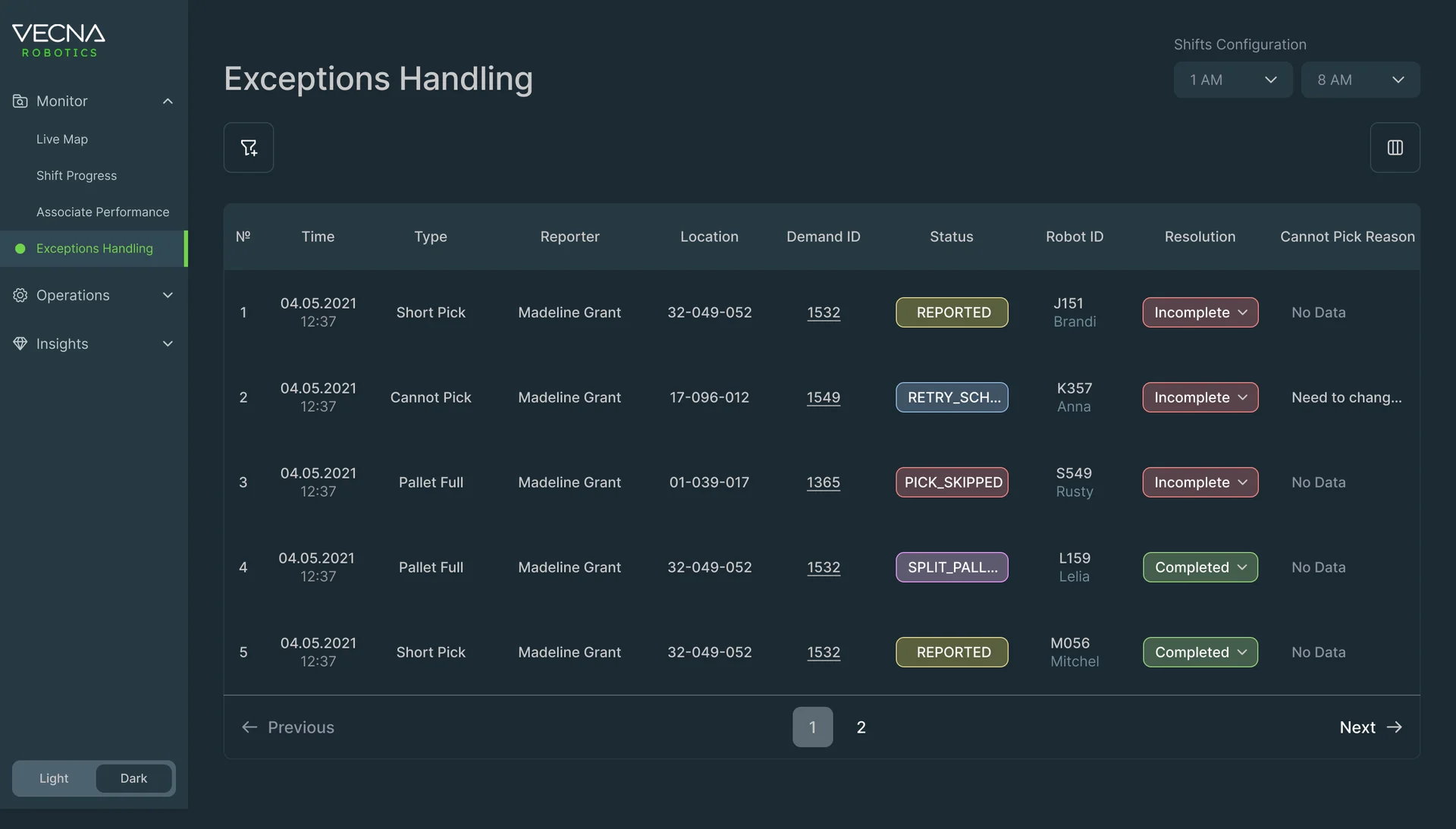Open Incomplete resolution dropdown for row 1
1456x829 pixels.
[1200, 312]
